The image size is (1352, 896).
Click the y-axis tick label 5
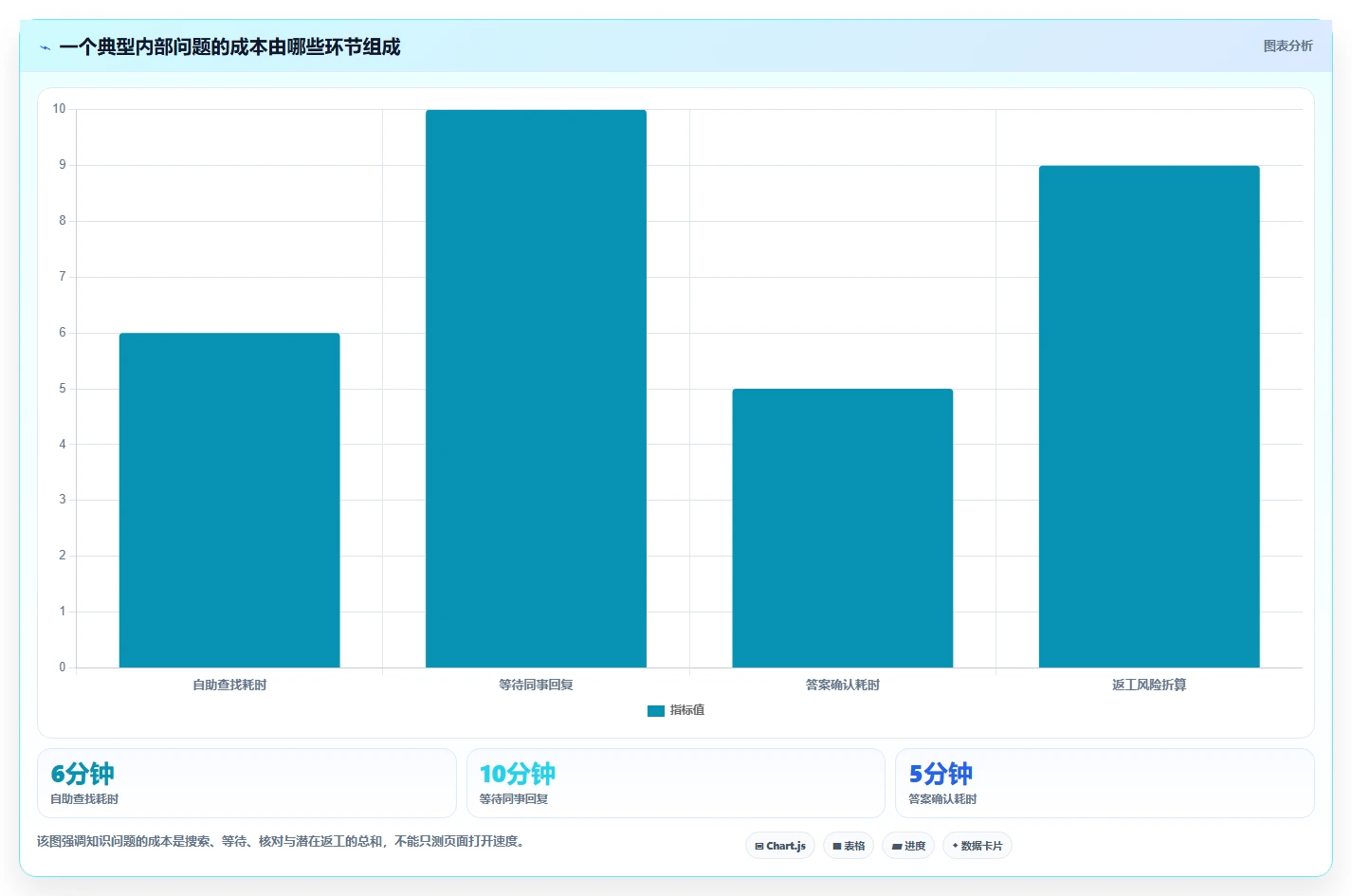coord(63,389)
